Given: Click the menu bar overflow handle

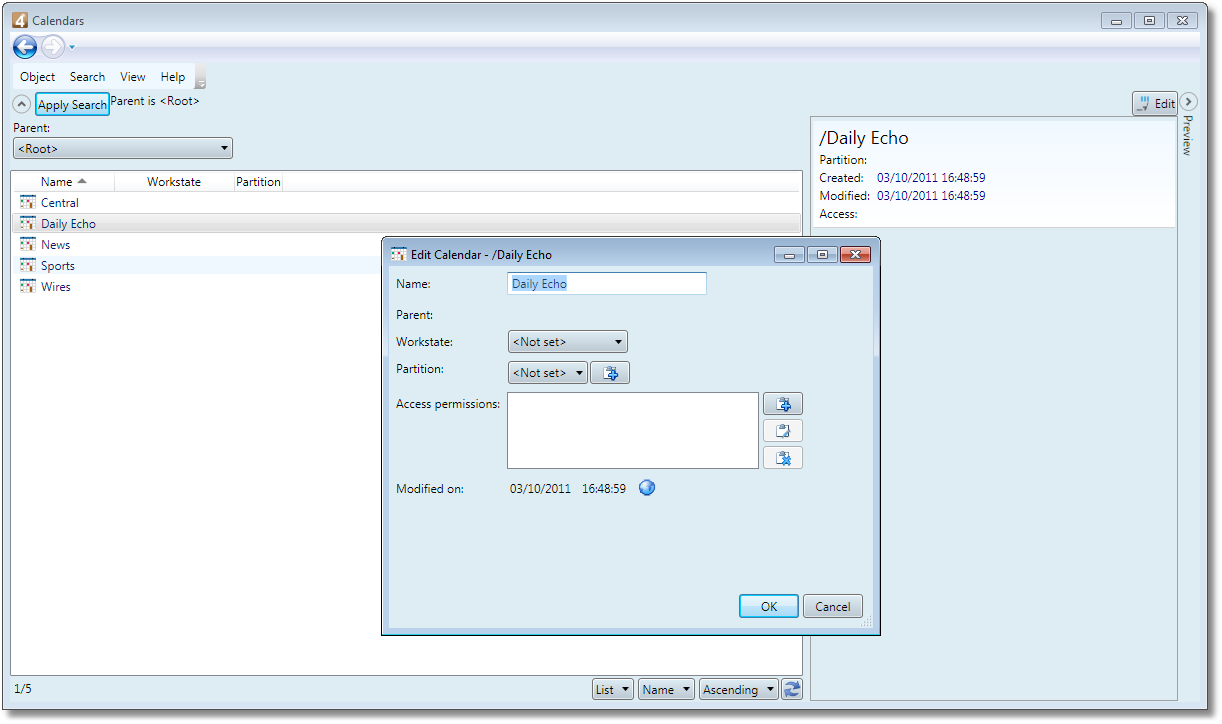Looking at the screenshot, I should [201, 78].
